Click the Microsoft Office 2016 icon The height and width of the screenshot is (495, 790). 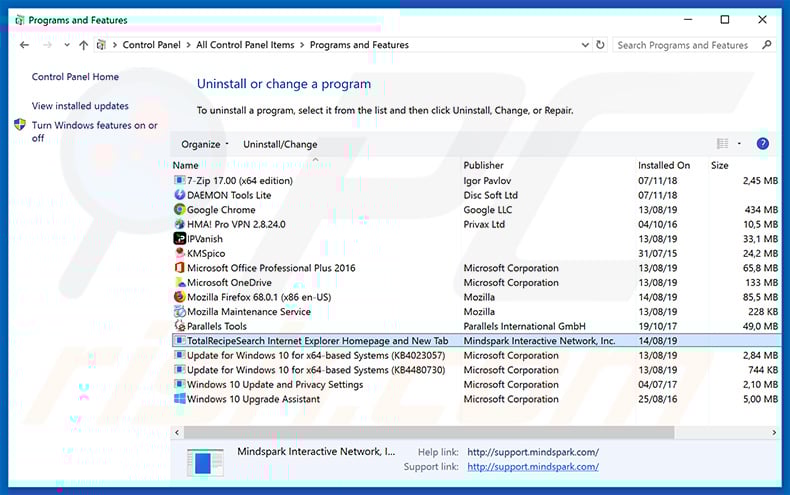point(179,268)
